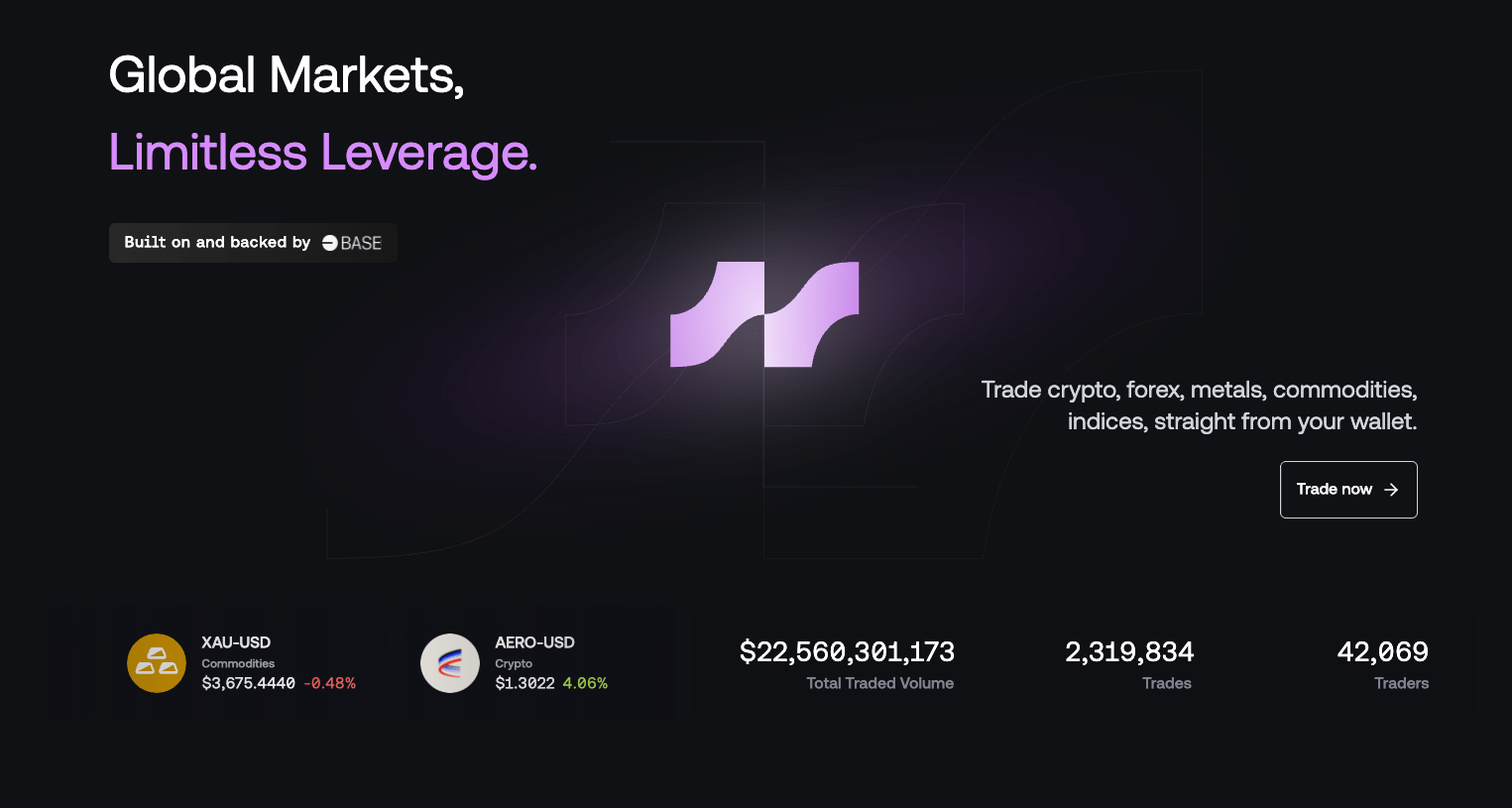
Task: Click the -0.48% change value
Action: click(329, 683)
